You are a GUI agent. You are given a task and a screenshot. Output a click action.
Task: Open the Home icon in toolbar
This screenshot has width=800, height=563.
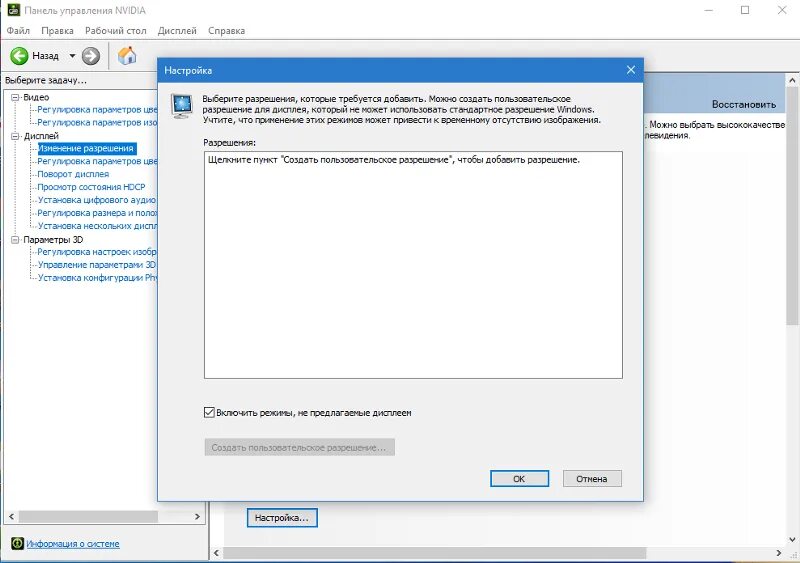click(127, 55)
